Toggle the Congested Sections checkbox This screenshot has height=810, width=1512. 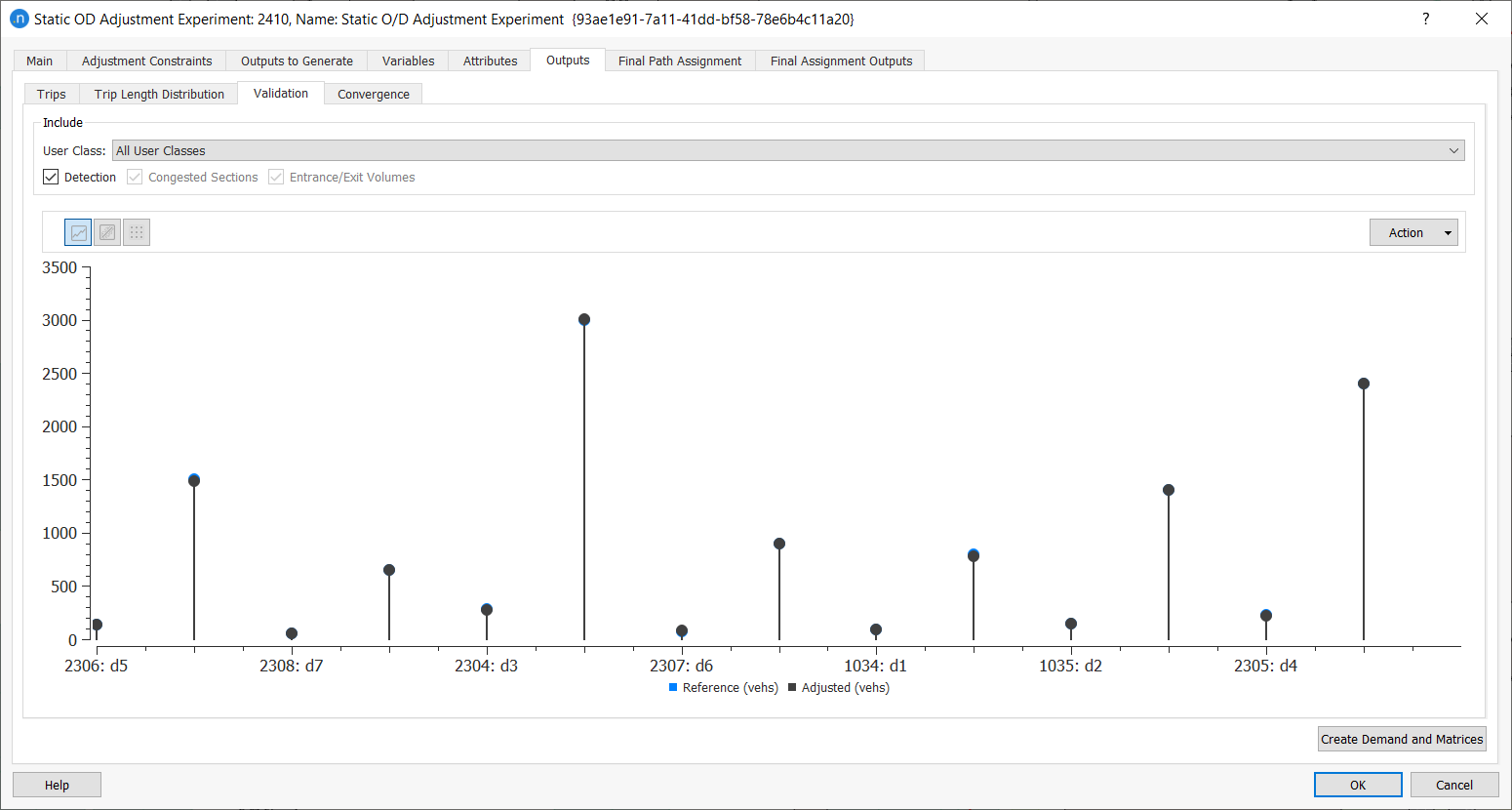tap(136, 178)
